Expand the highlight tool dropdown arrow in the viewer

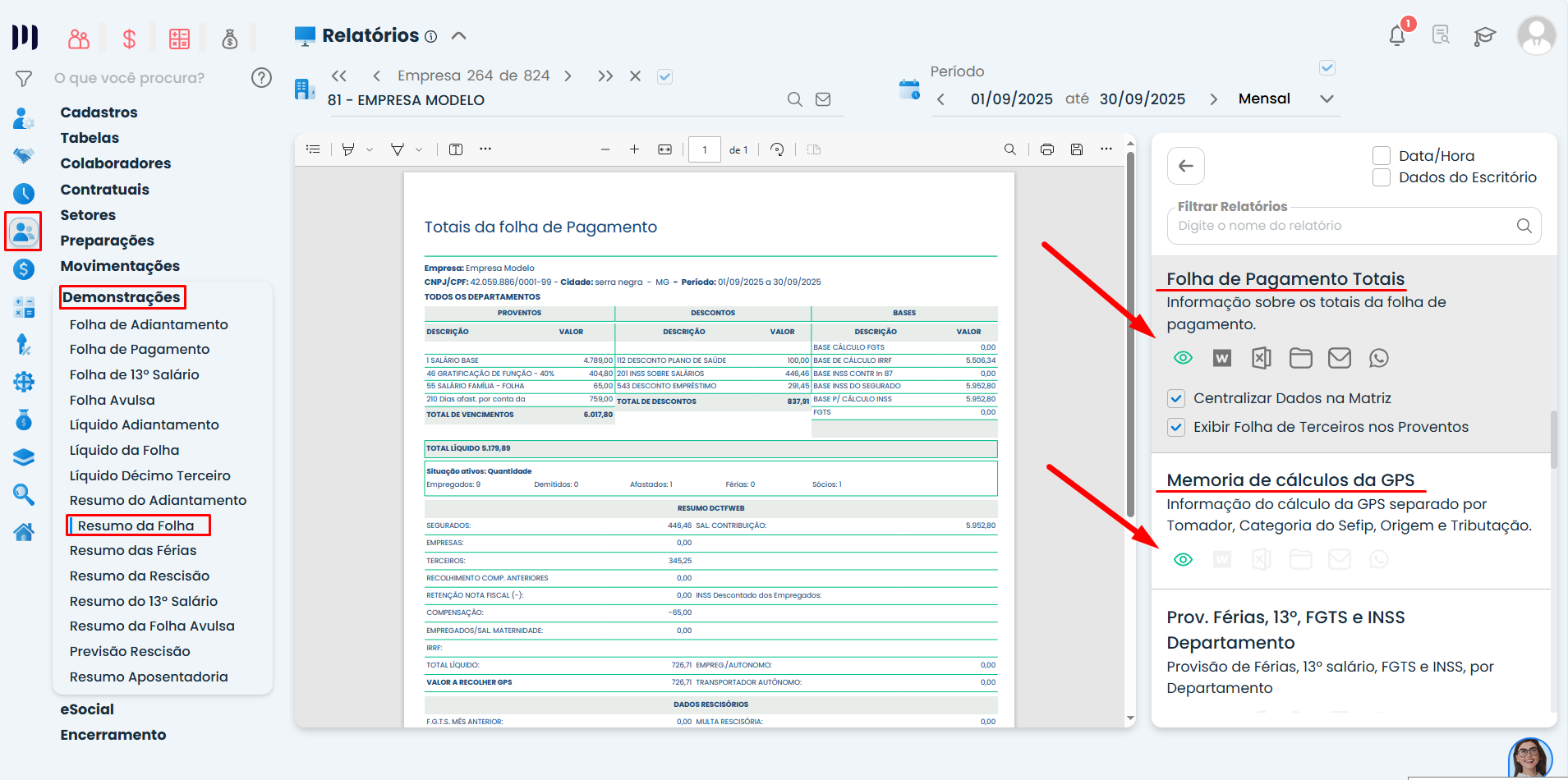370,149
